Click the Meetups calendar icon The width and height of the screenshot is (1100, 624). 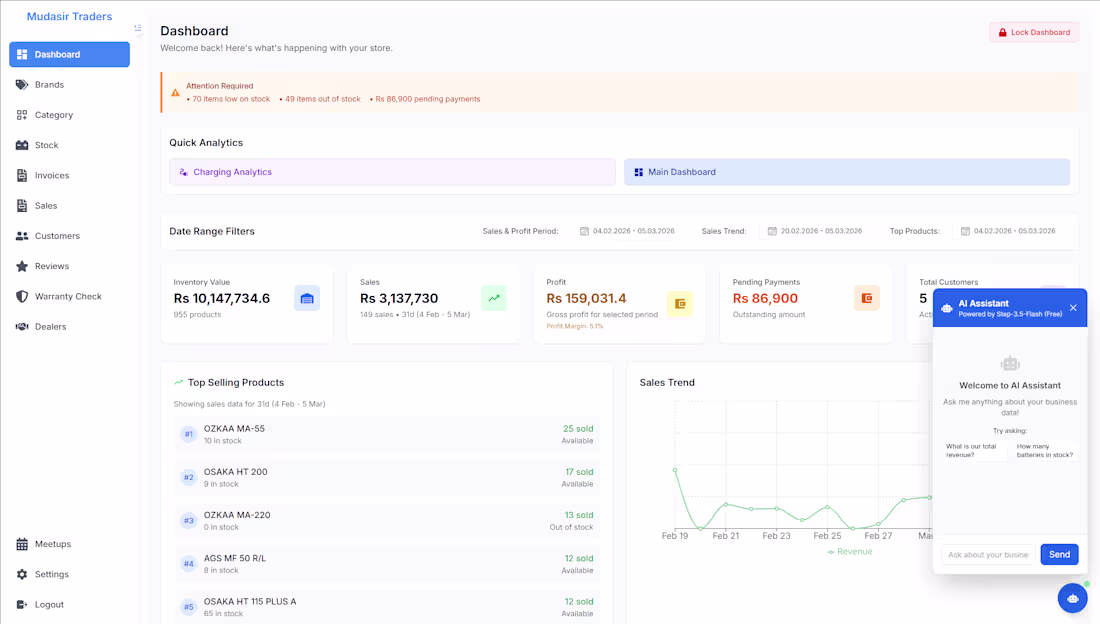23,543
